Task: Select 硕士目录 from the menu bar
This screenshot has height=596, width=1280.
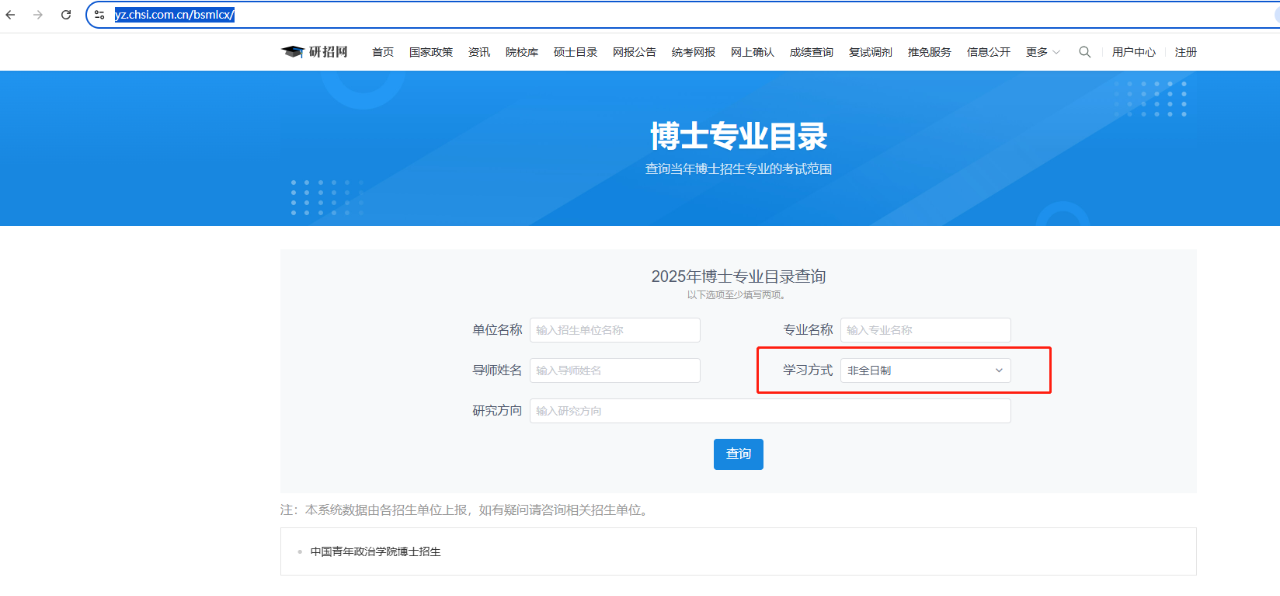Action: point(575,51)
